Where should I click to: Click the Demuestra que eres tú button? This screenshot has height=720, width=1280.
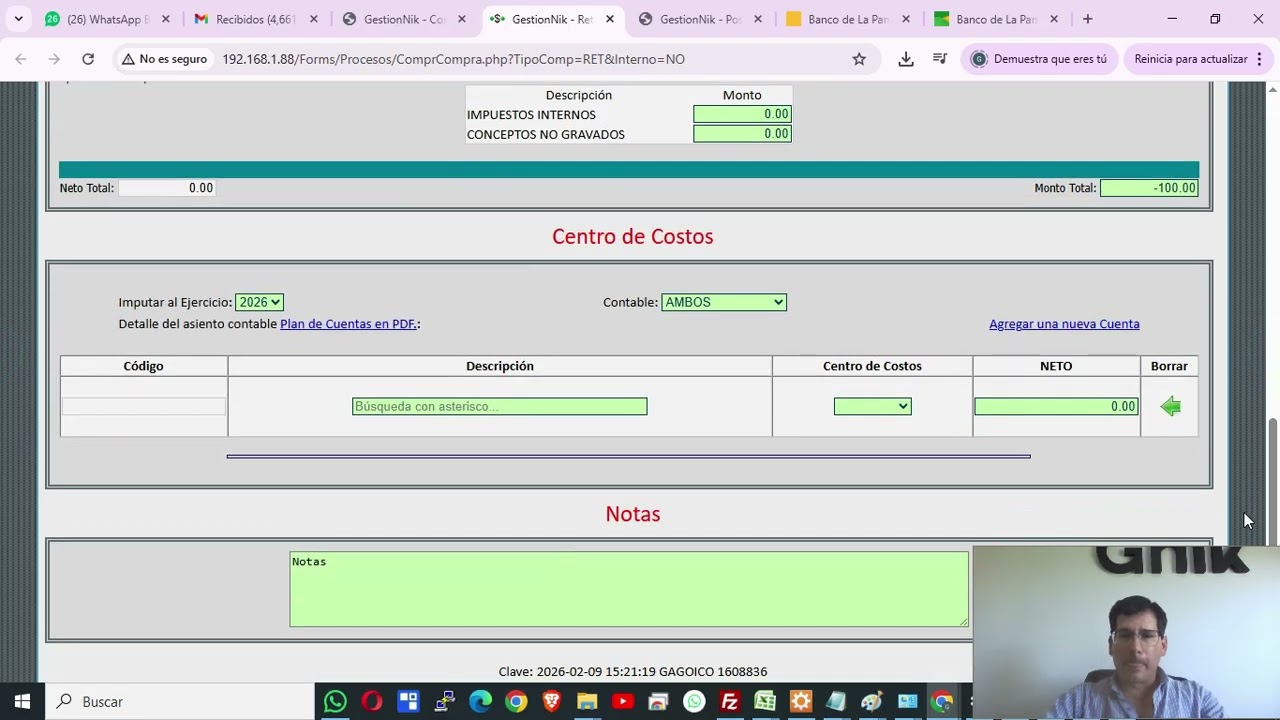point(1039,59)
